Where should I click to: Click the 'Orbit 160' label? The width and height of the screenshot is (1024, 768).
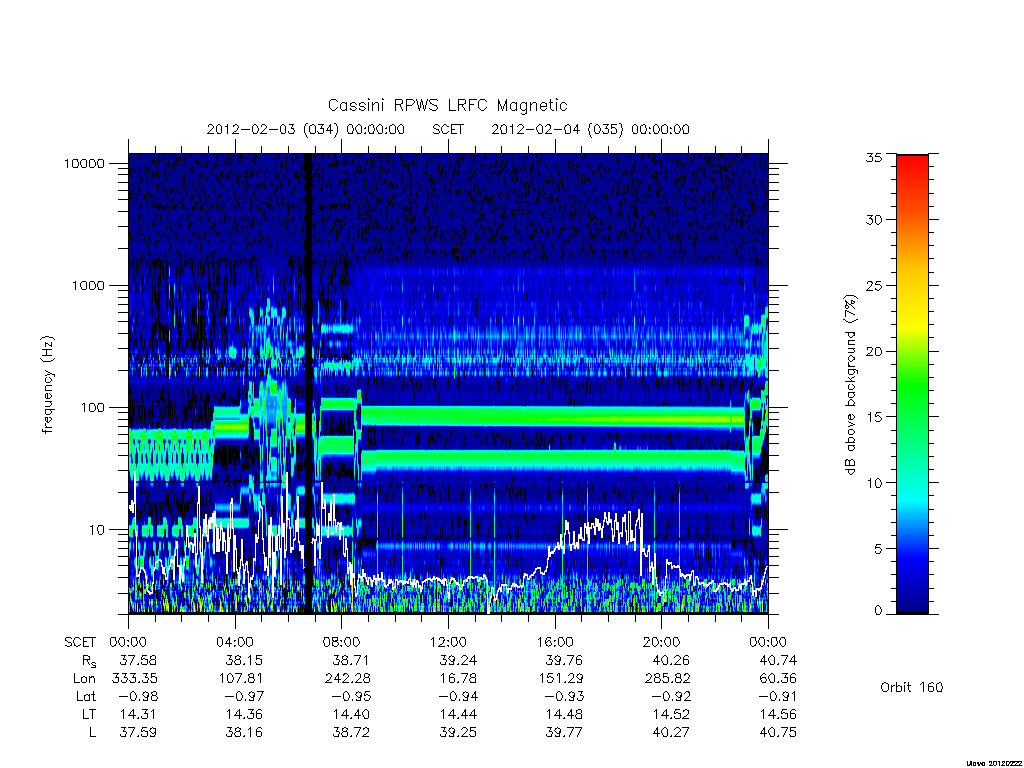[x=912, y=687]
